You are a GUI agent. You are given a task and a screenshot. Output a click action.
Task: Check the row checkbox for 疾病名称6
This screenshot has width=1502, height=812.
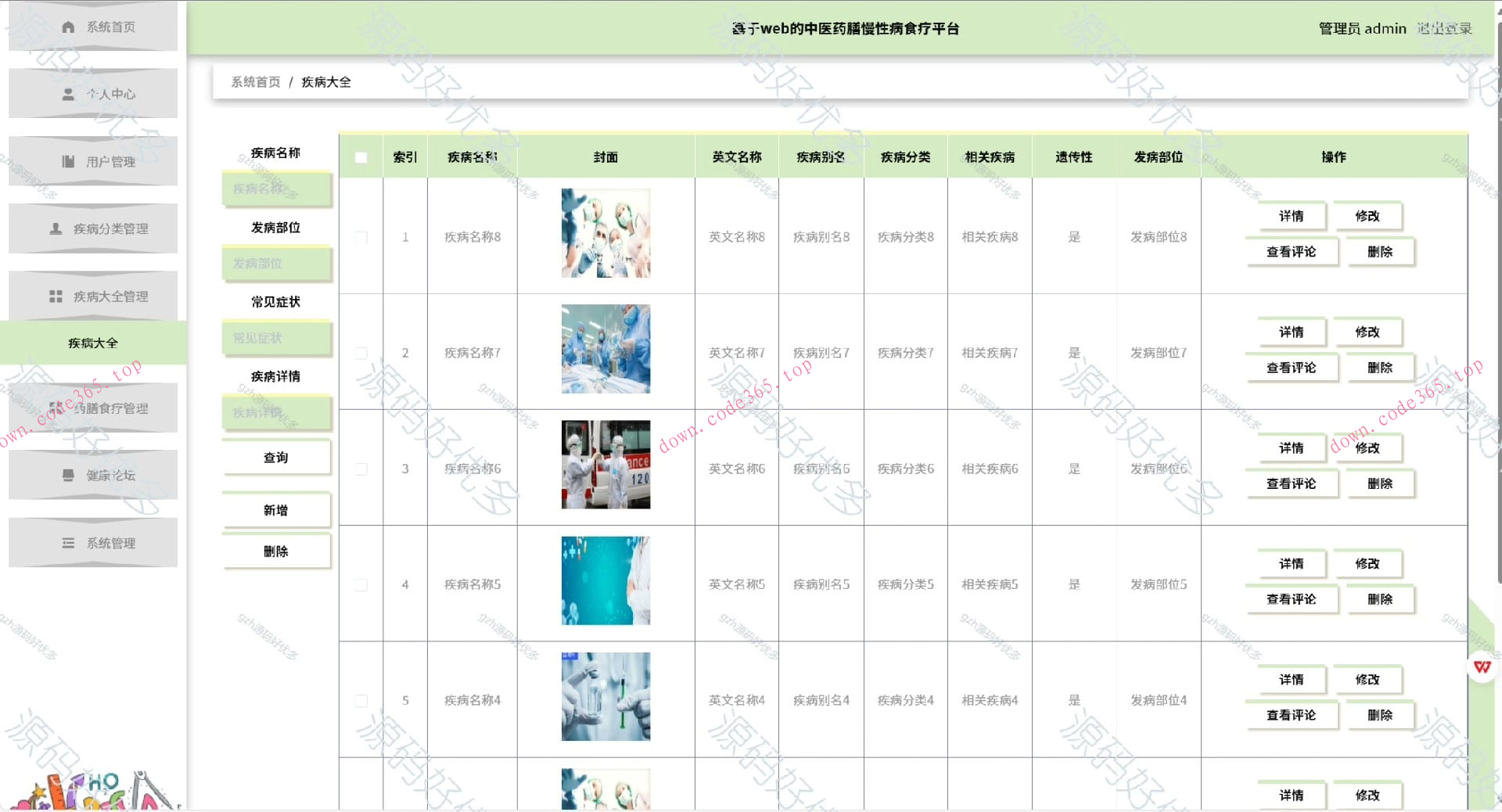tap(361, 469)
